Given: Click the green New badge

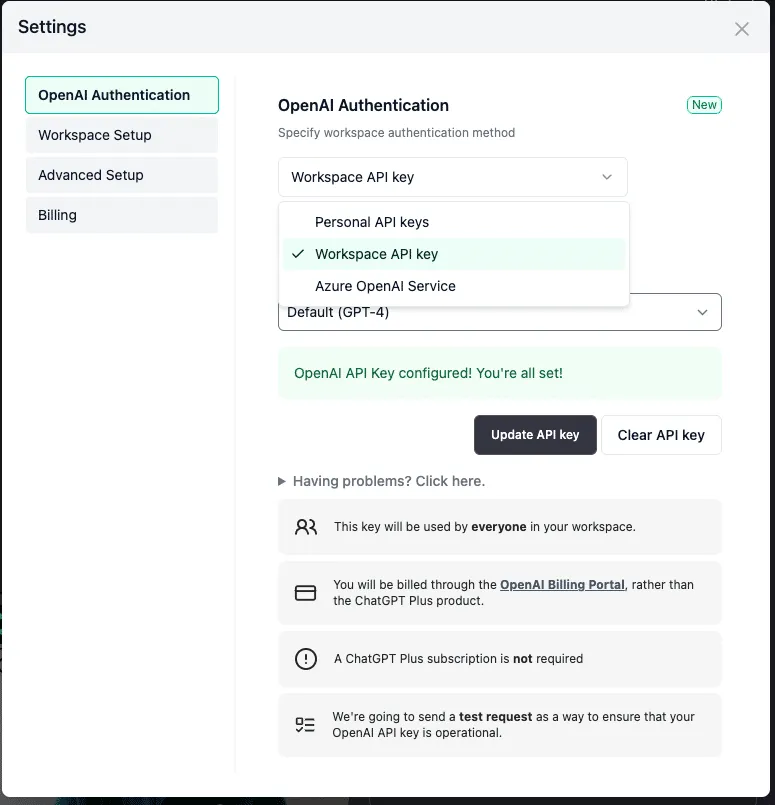Looking at the screenshot, I should (x=704, y=105).
